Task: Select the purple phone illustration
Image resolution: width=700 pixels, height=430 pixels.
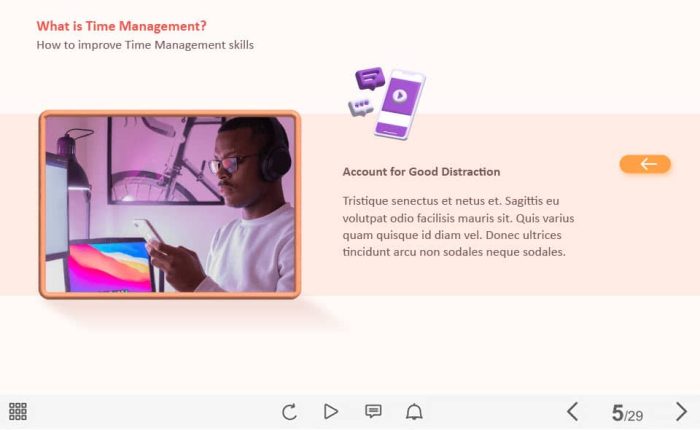Action: (x=398, y=104)
